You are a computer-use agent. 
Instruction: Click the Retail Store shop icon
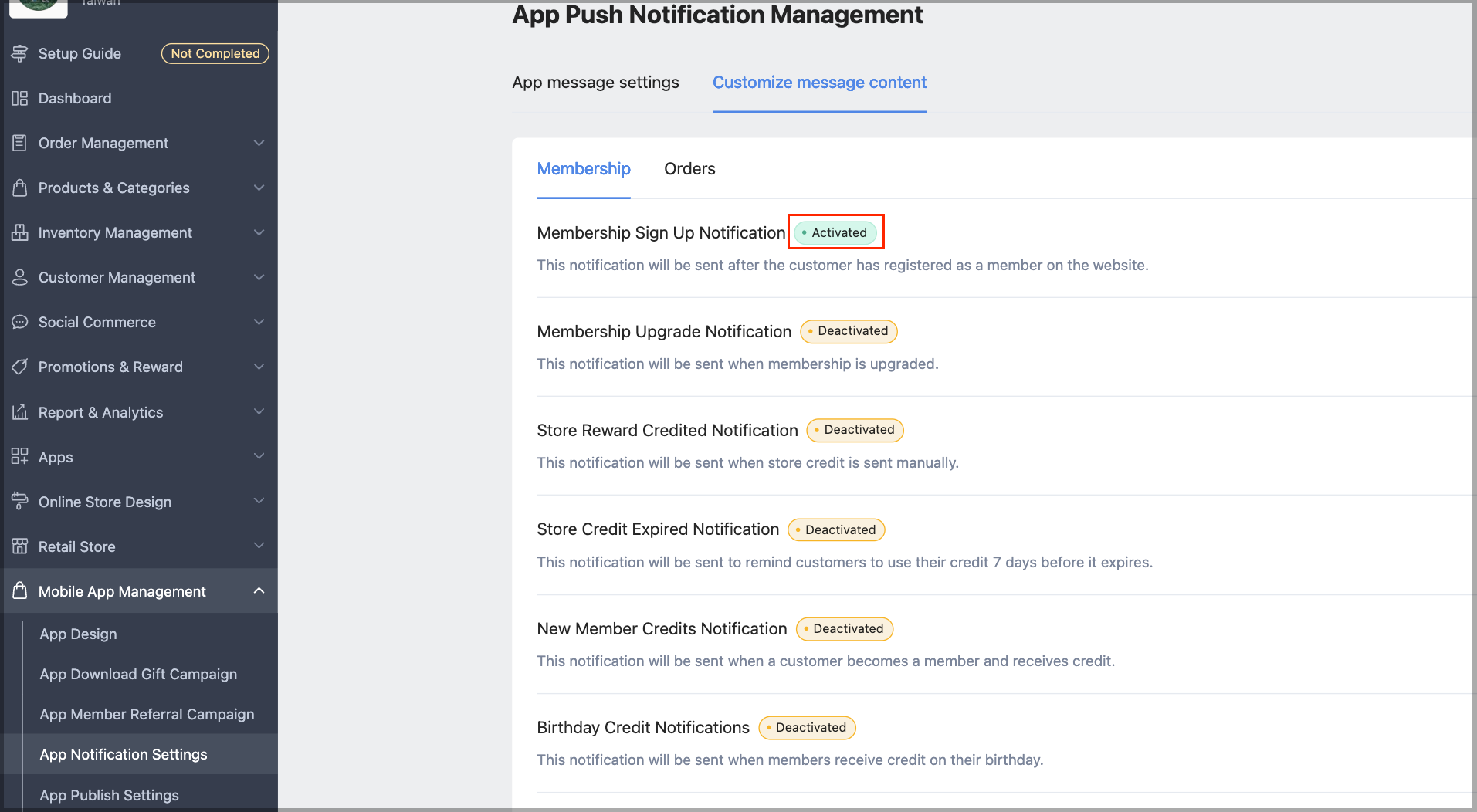(20, 546)
